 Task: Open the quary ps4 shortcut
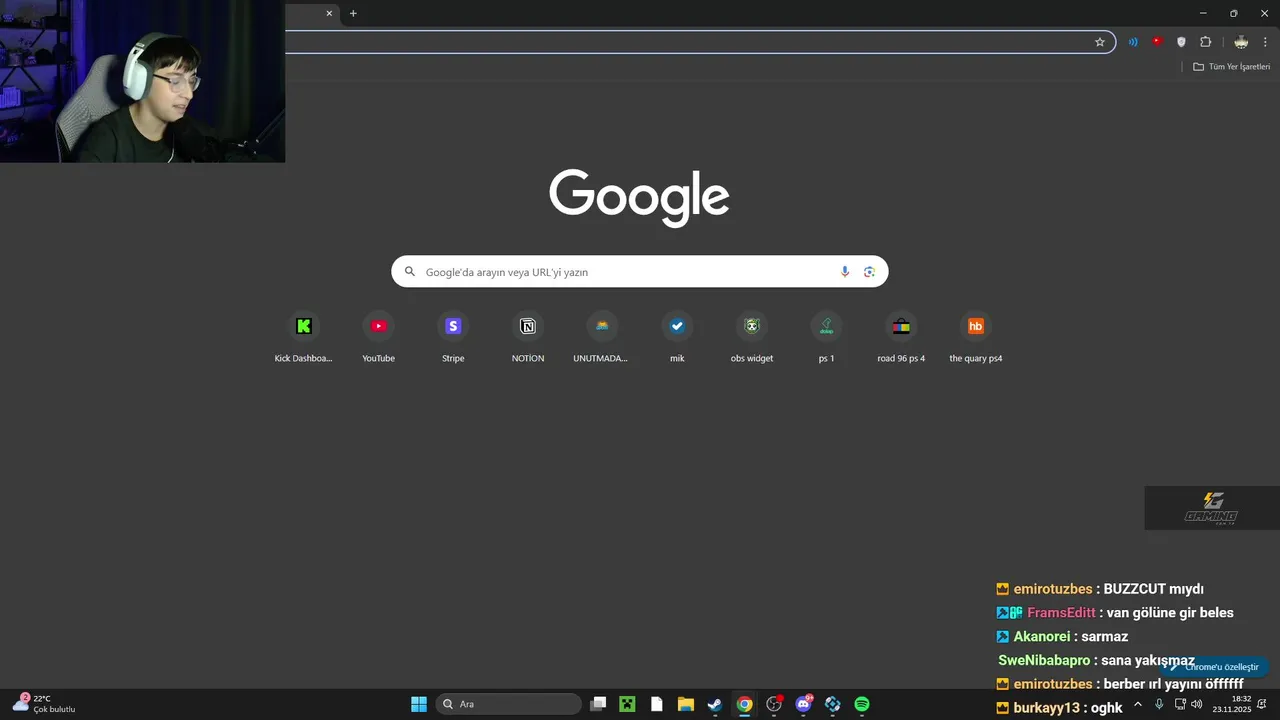976,337
